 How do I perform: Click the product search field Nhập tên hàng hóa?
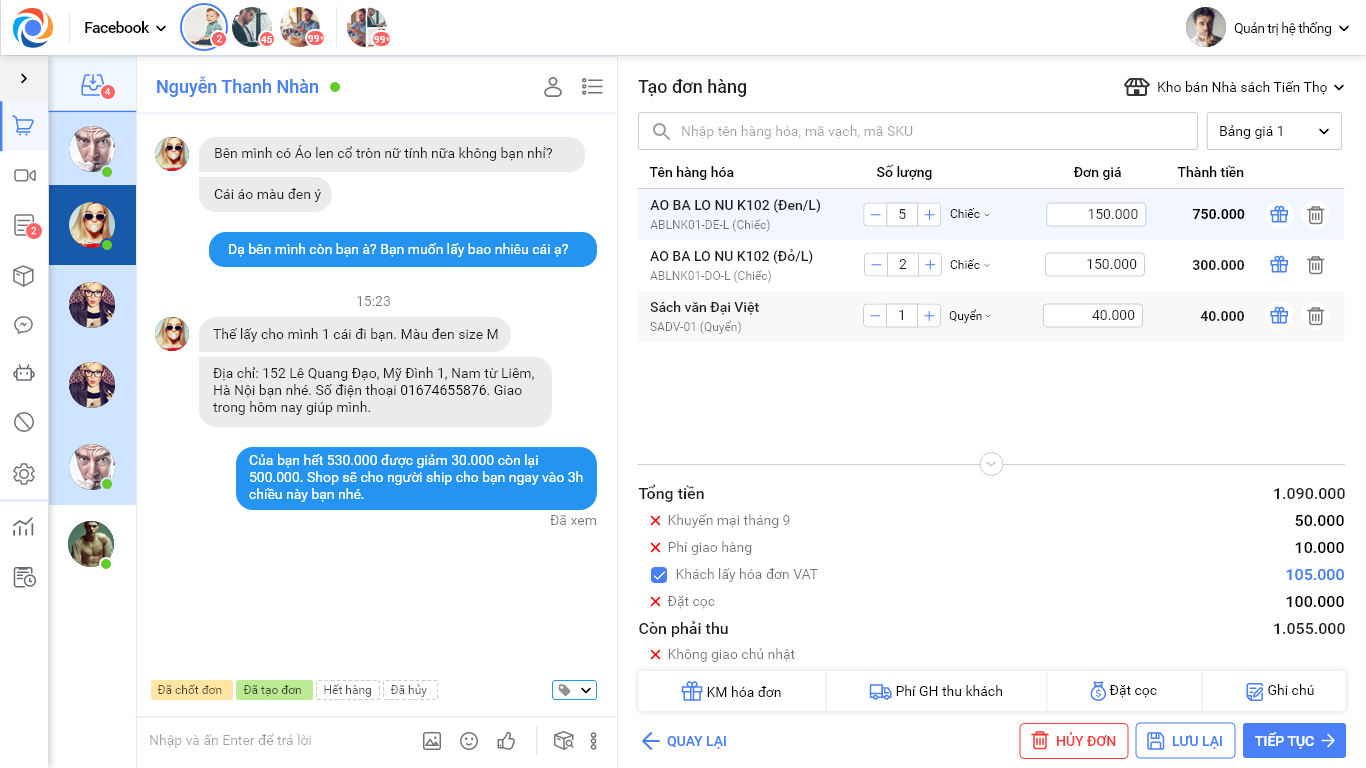pyautogui.click(x=918, y=131)
